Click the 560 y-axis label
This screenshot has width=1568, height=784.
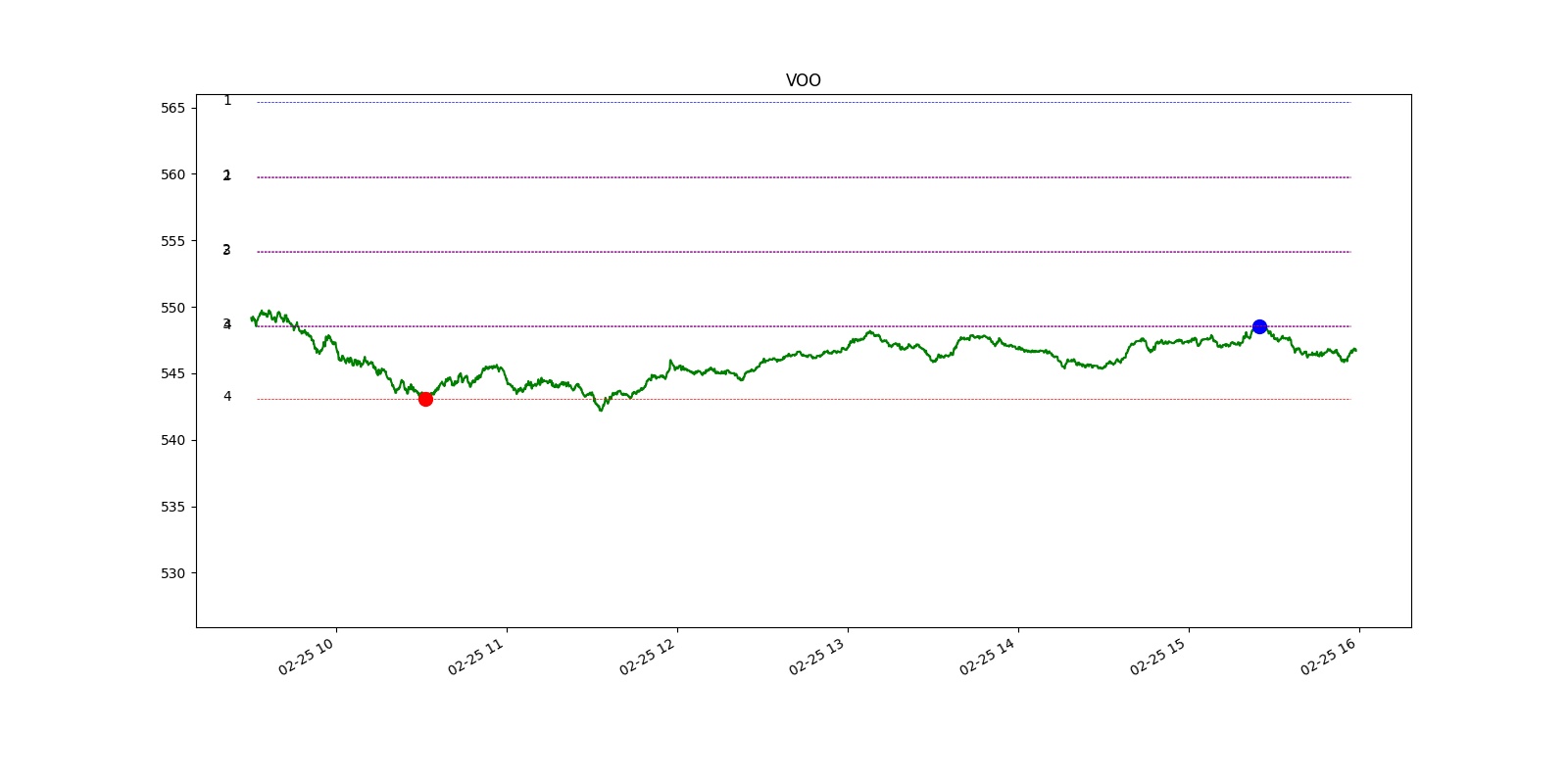[172, 174]
